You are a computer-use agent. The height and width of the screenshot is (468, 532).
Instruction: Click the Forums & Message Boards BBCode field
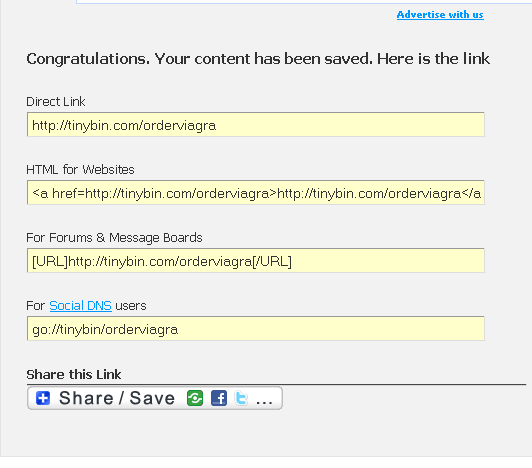coord(256,261)
